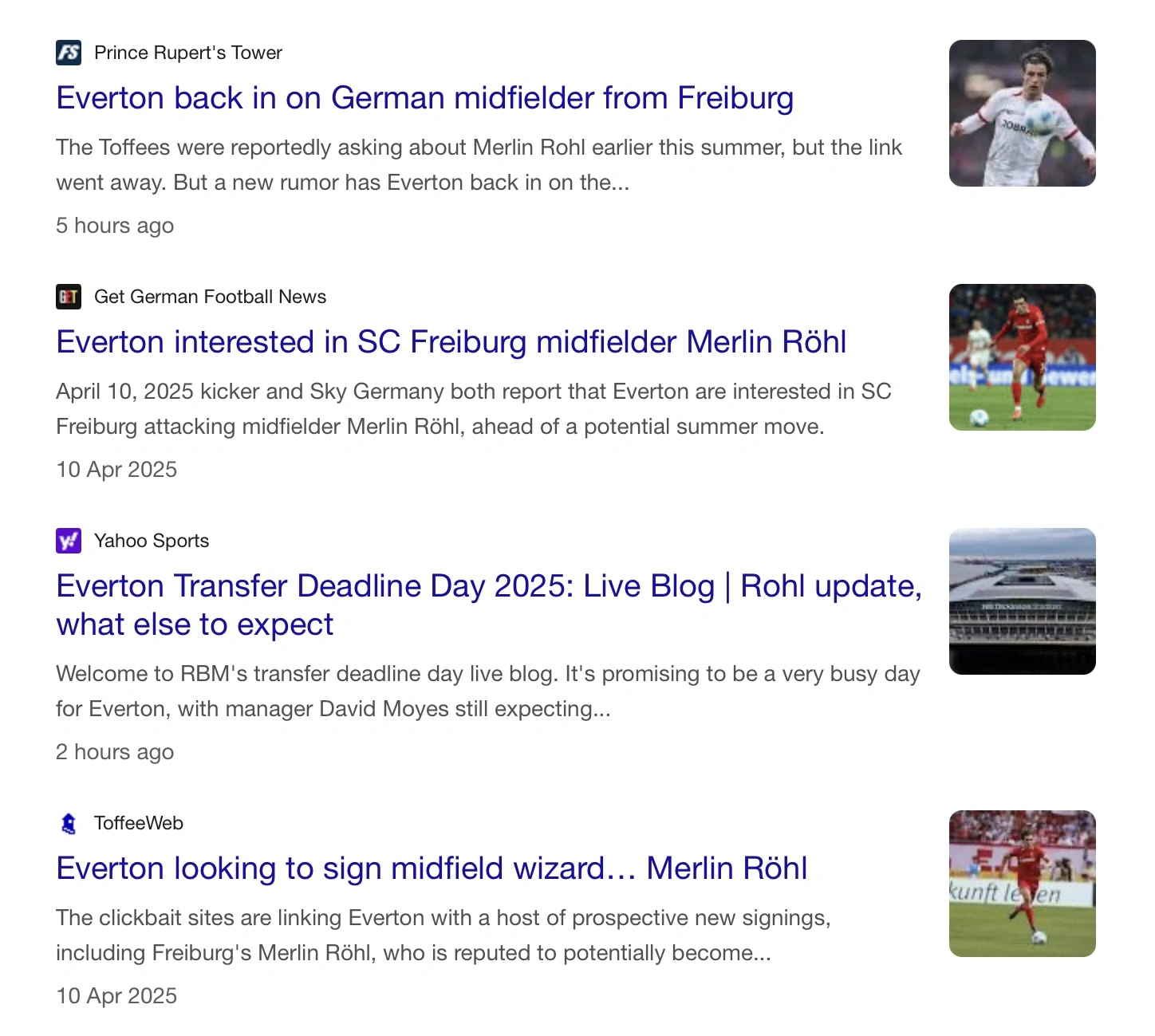Image resolution: width=1155 pixels, height=1036 pixels.
Task: Click the Prince Rupert's Tower source name
Action: click(x=187, y=53)
